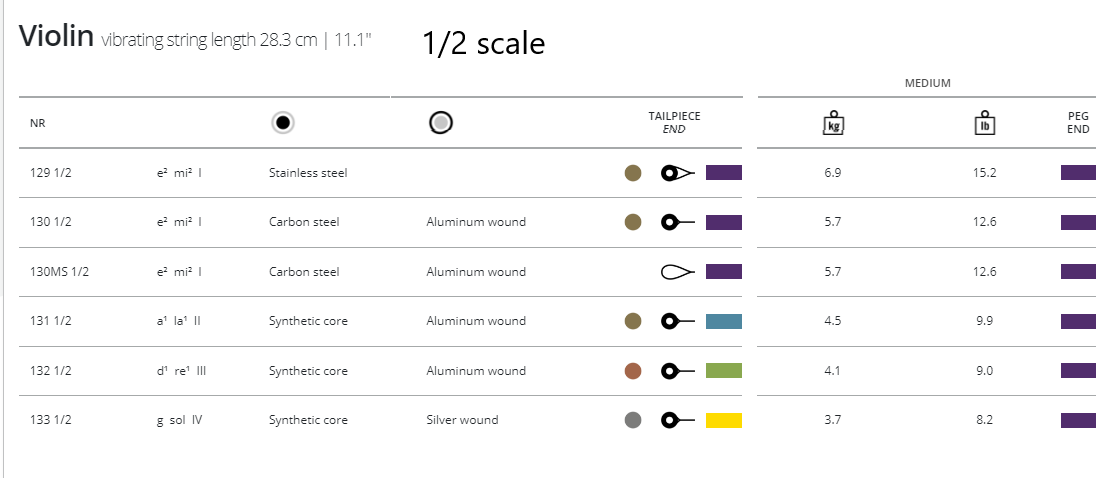Click the purple peg end swatch for 129 1/2
This screenshot has height=478, width=1108.
click(x=1078, y=173)
